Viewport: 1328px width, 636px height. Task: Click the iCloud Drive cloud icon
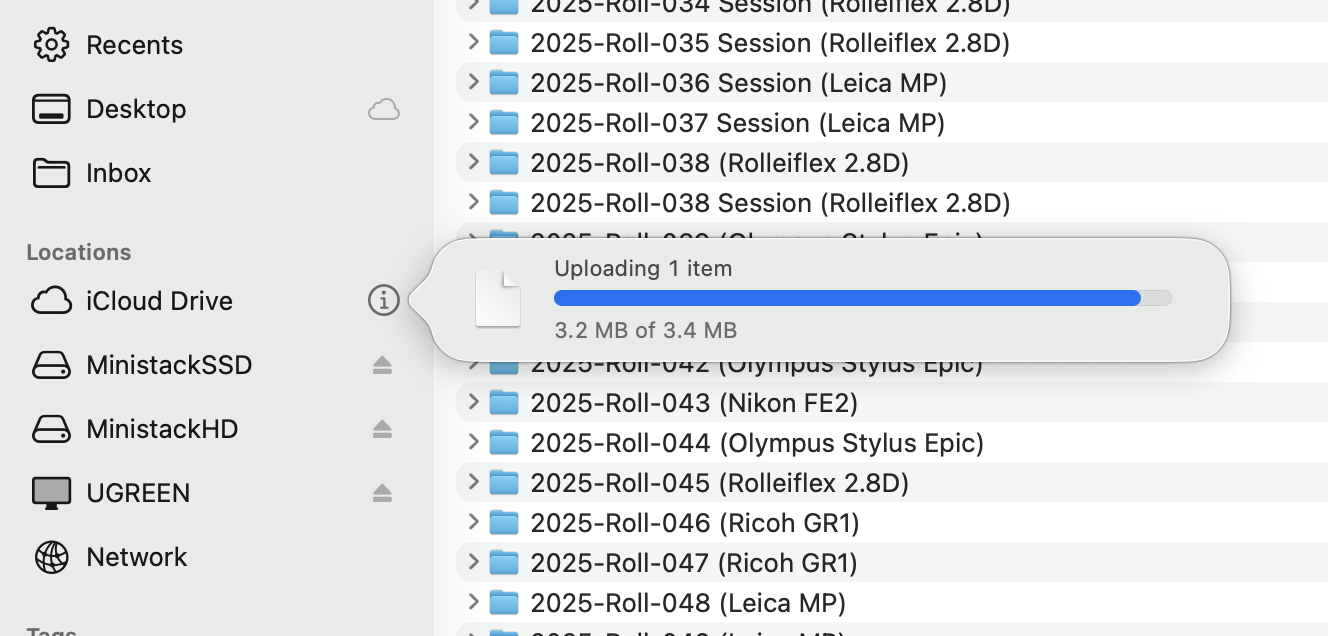click(52, 300)
